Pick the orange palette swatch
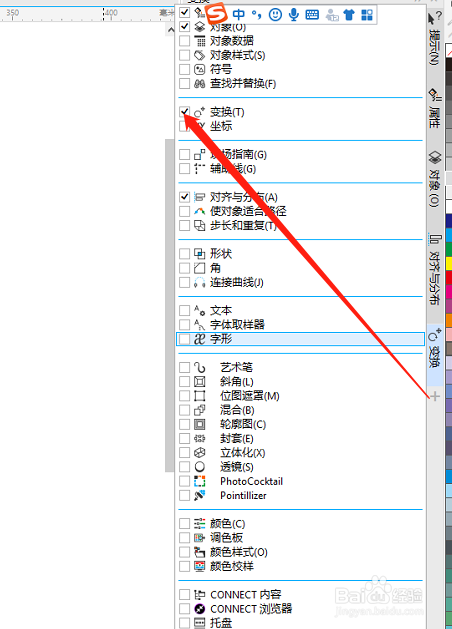The image size is (452, 629). pos(449,320)
